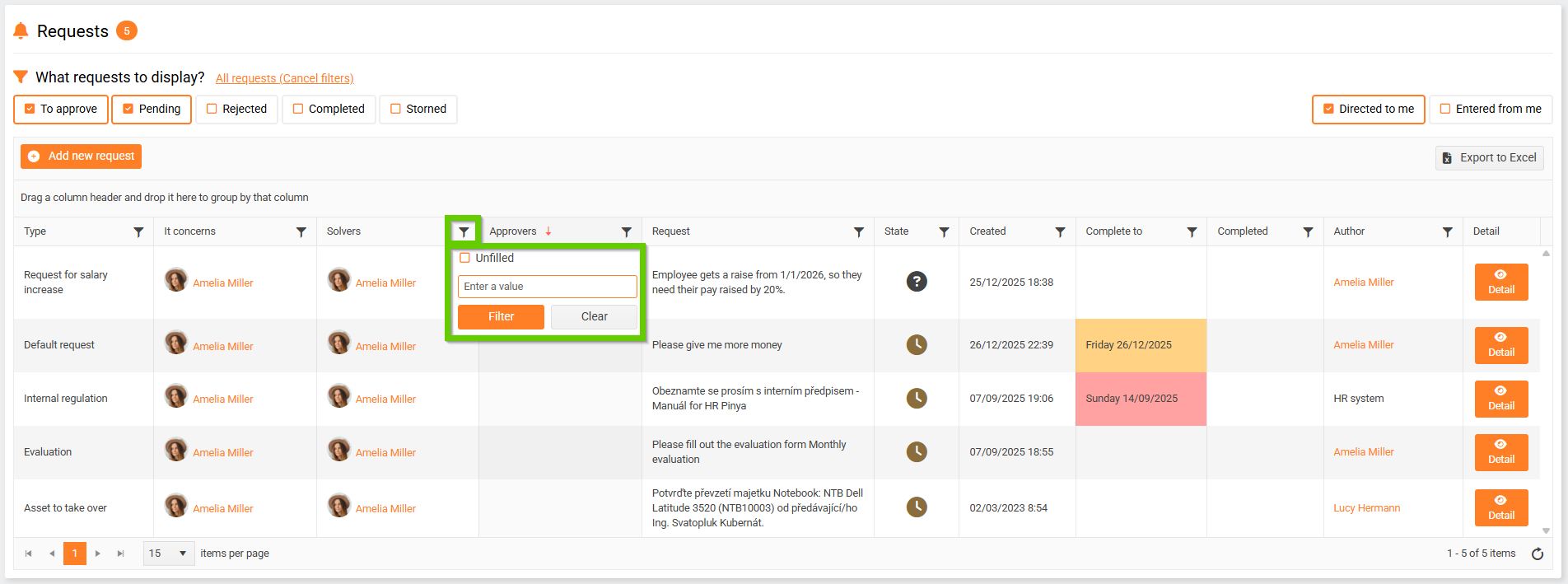Click the refresh icon in the pager
Screen dimensions: 1568x584
pyautogui.click(x=1537, y=554)
